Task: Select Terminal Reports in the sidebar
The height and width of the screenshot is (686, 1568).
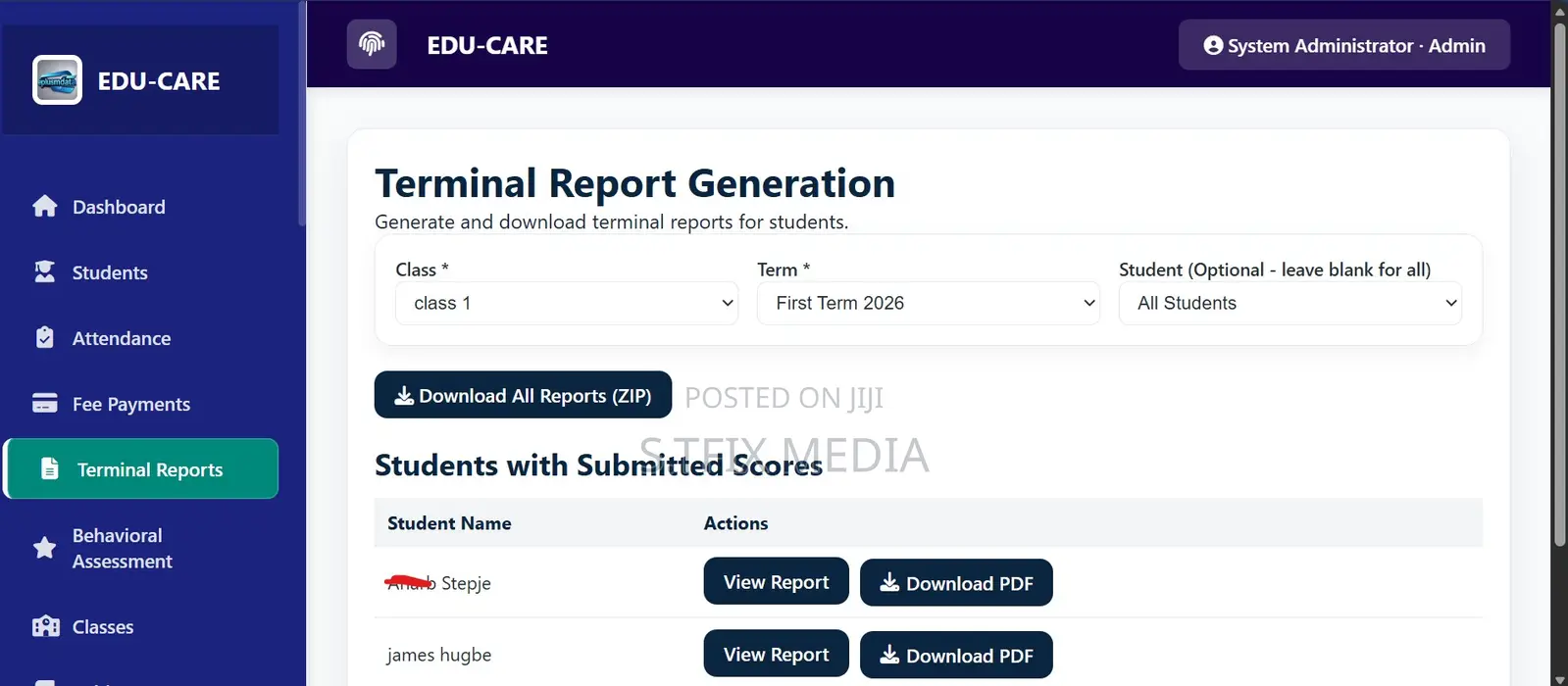Action: (x=142, y=468)
